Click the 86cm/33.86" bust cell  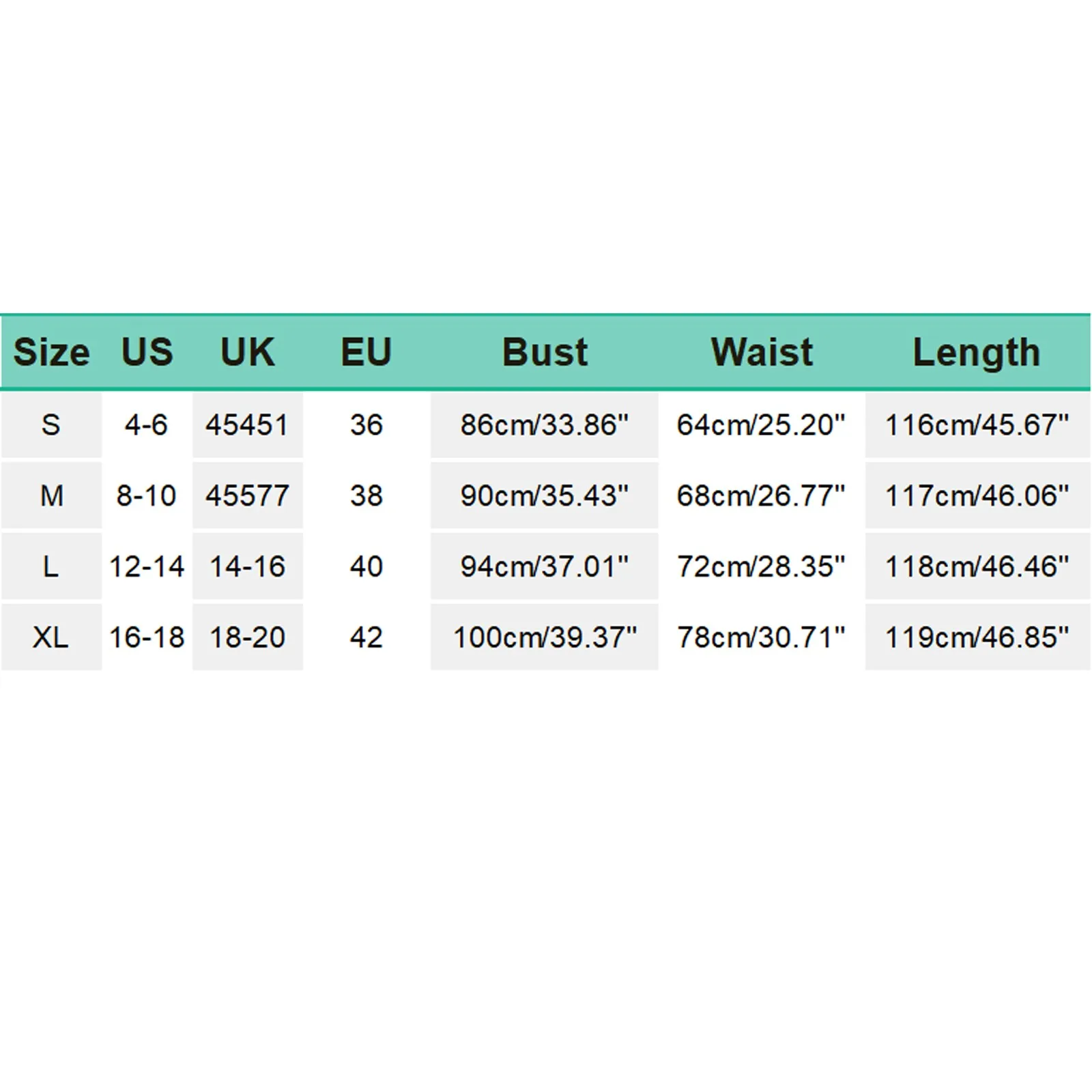pos(544,425)
